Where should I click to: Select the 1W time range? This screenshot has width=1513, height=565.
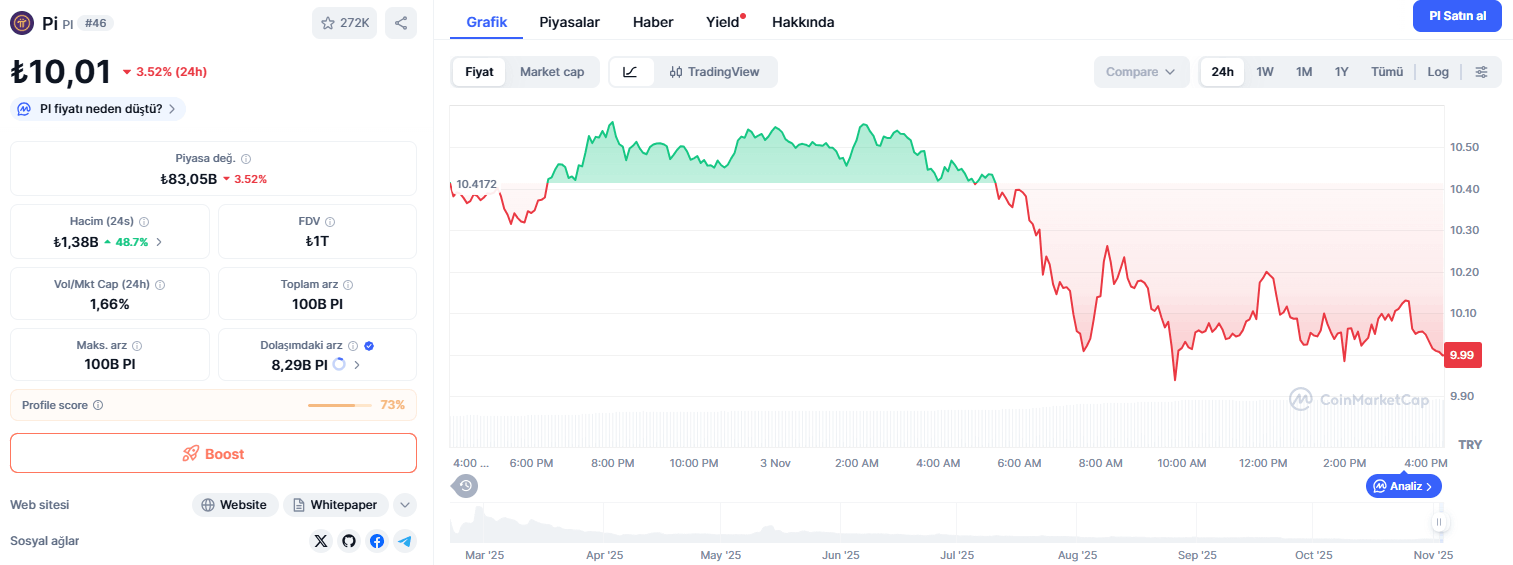[x=1265, y=72]
